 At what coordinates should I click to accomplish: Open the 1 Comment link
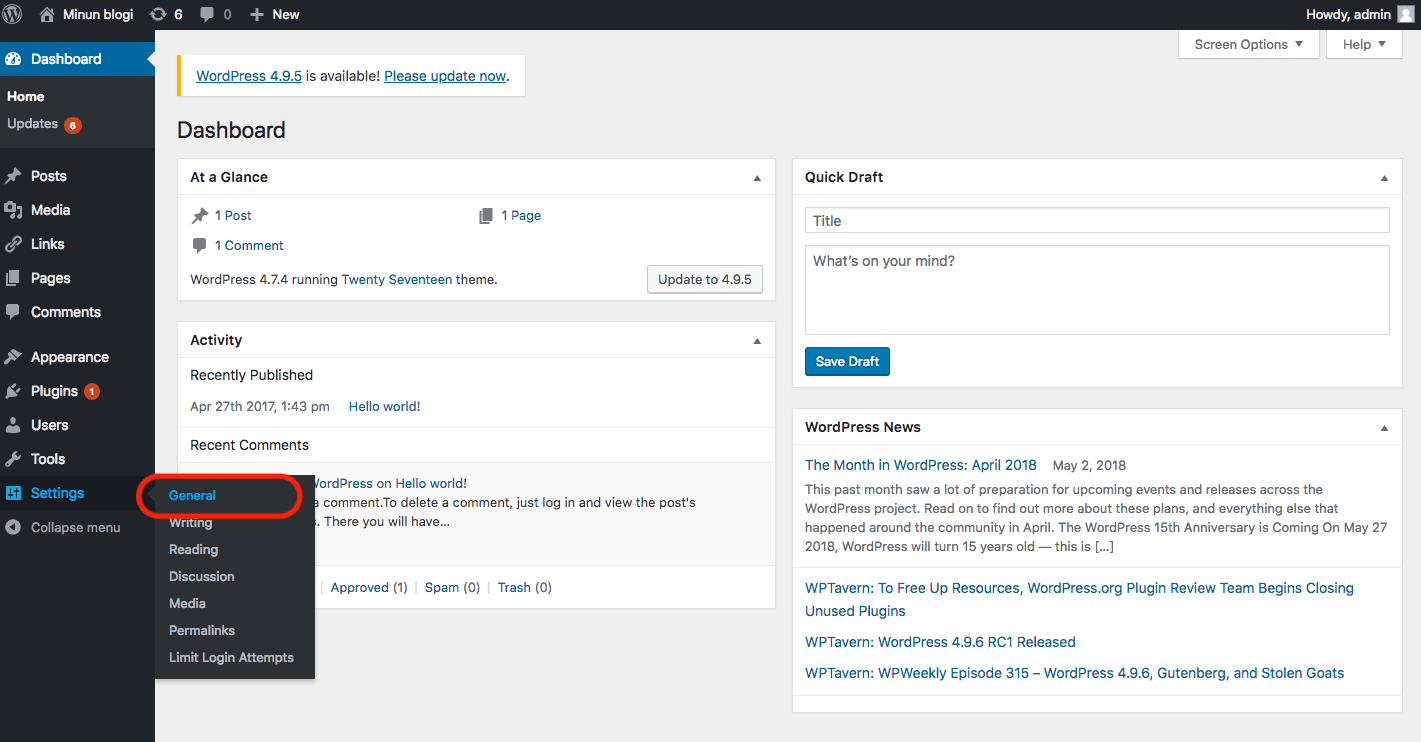pos(249,245)
